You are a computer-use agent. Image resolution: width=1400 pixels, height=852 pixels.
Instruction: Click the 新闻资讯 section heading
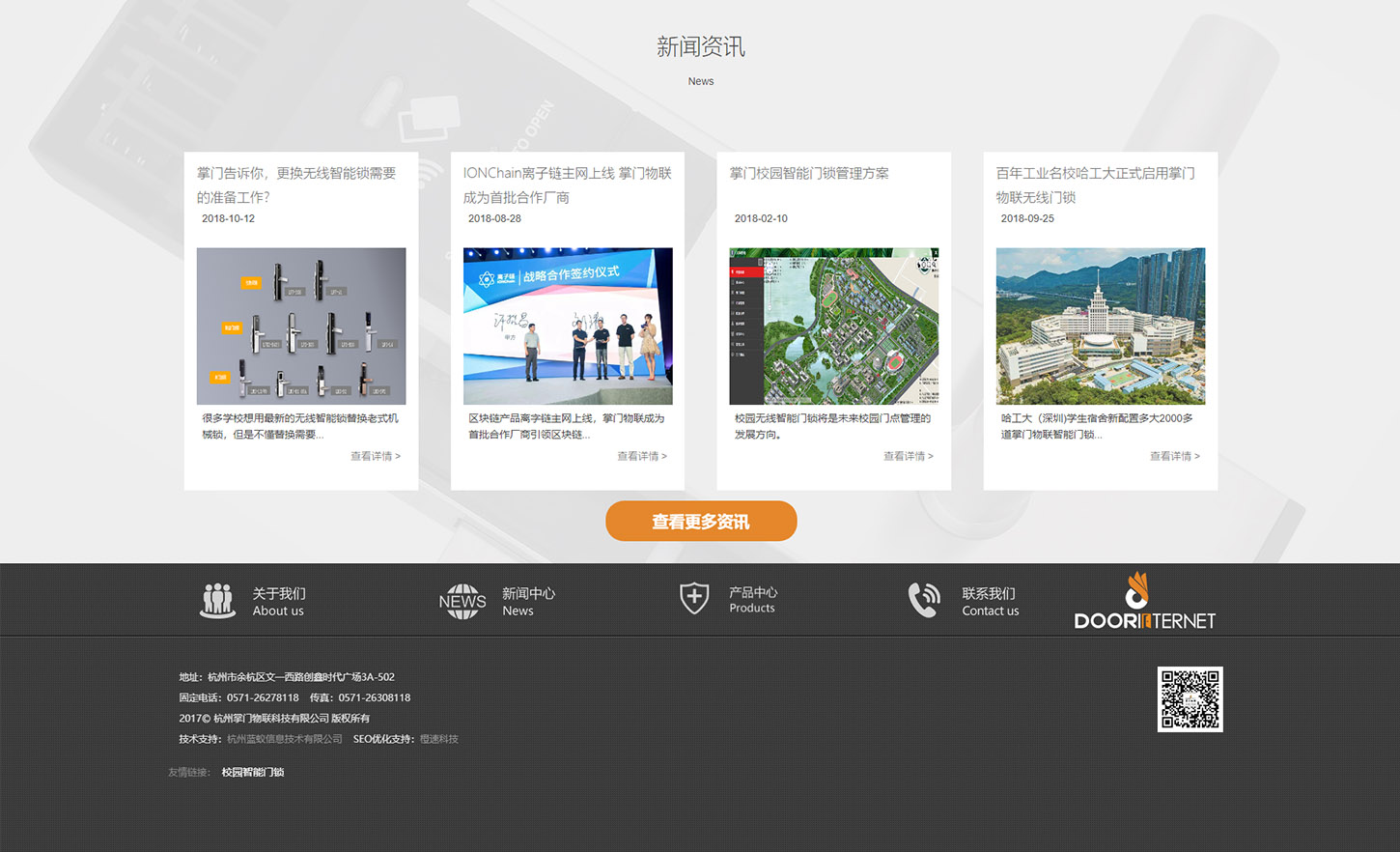point(701,46)
